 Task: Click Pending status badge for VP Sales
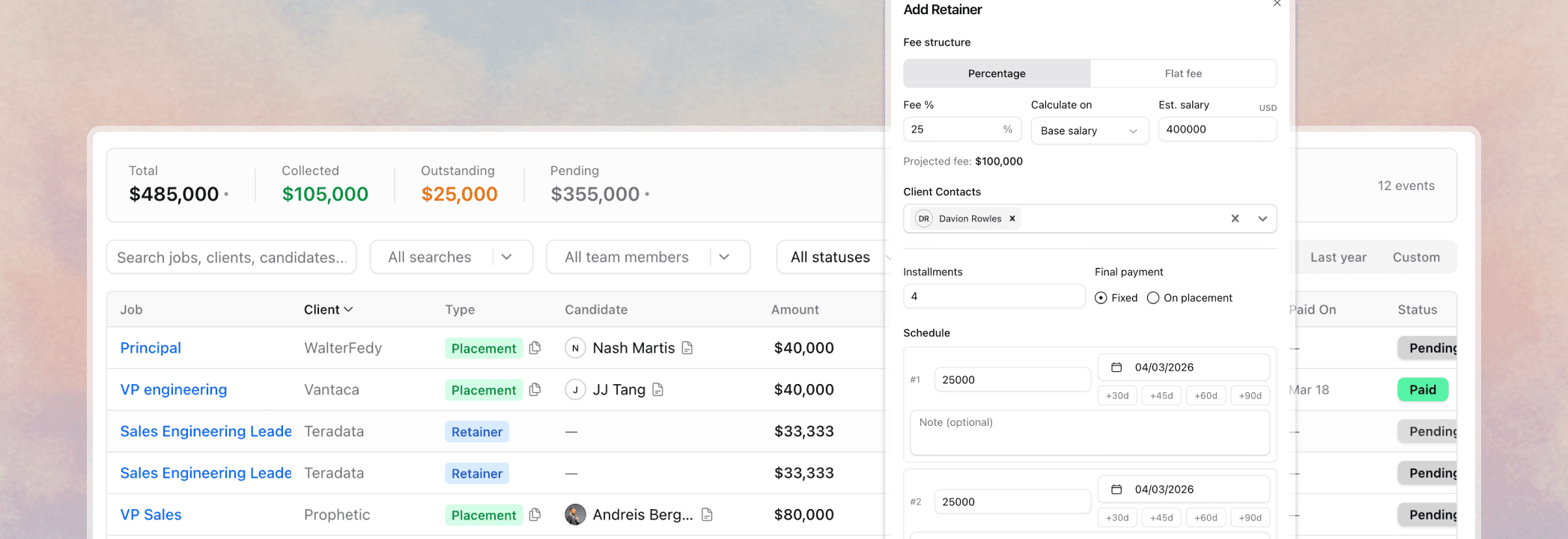(1428, 514)
